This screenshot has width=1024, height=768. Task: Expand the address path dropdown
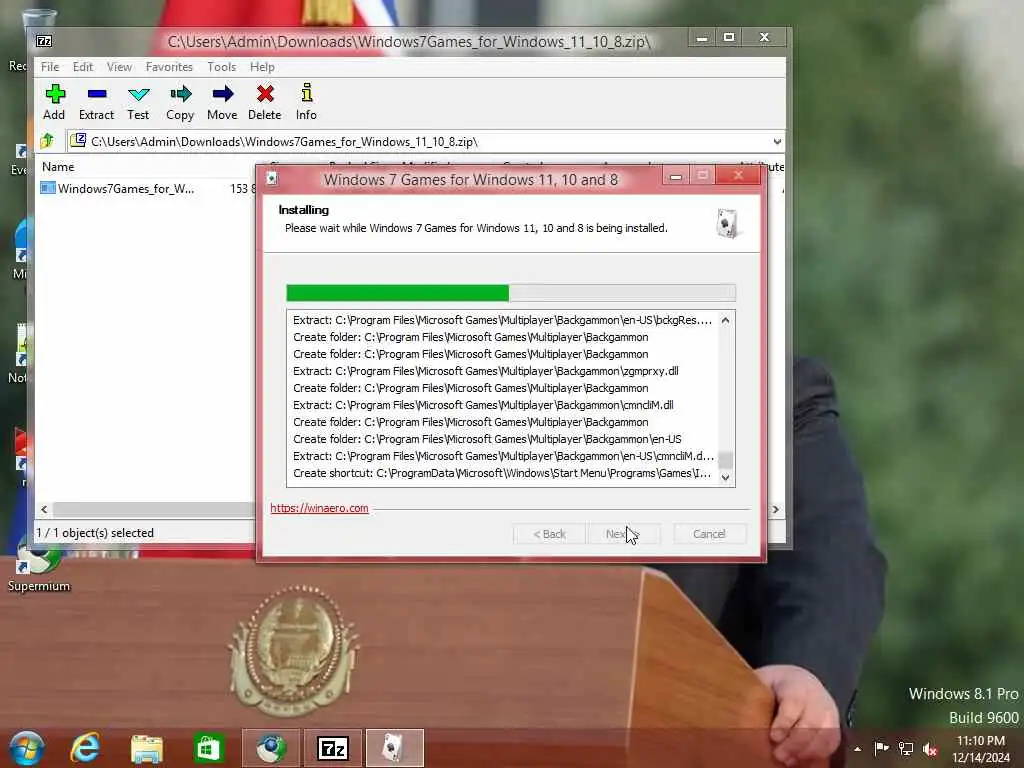click(x=776, y=142)
